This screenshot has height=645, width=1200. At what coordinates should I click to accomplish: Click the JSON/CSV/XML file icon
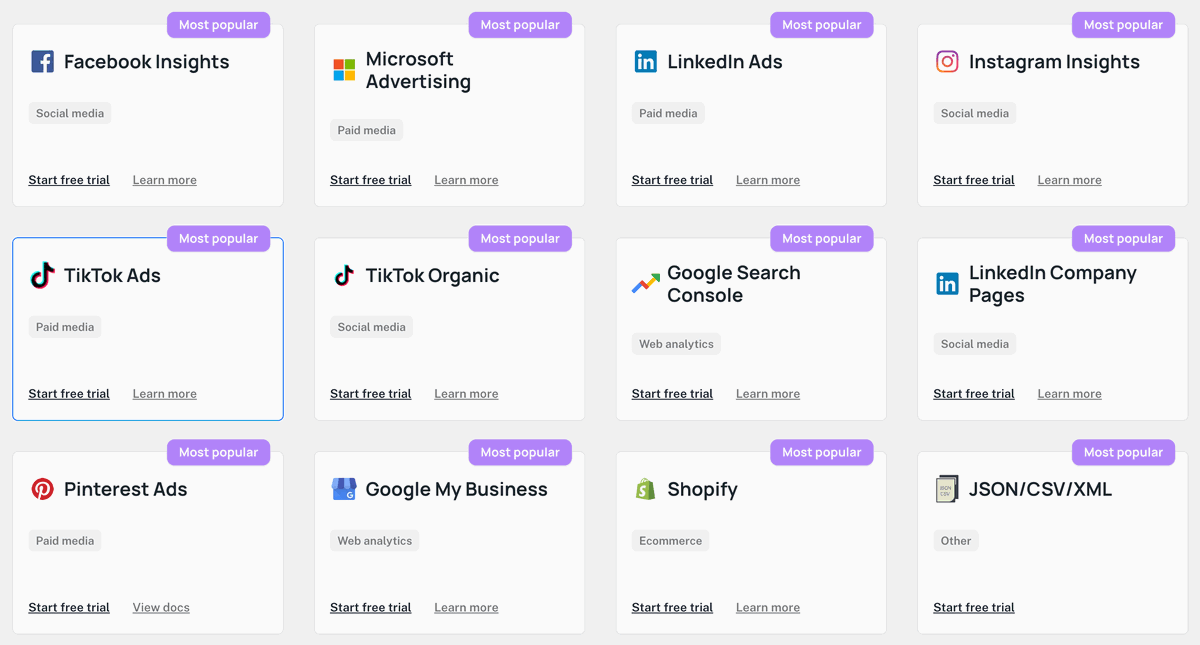(948, 489)
